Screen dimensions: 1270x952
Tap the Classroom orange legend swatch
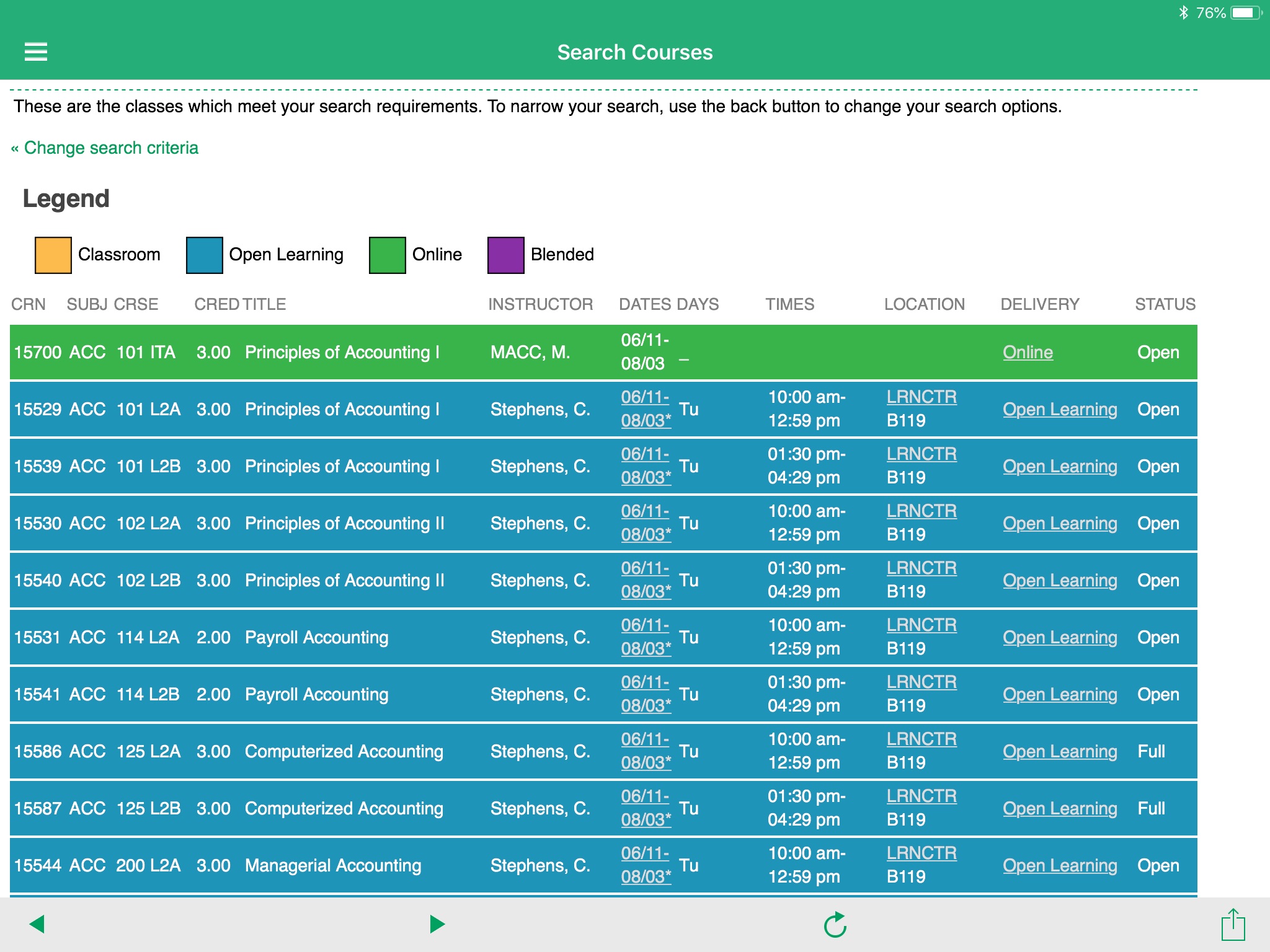53,255
